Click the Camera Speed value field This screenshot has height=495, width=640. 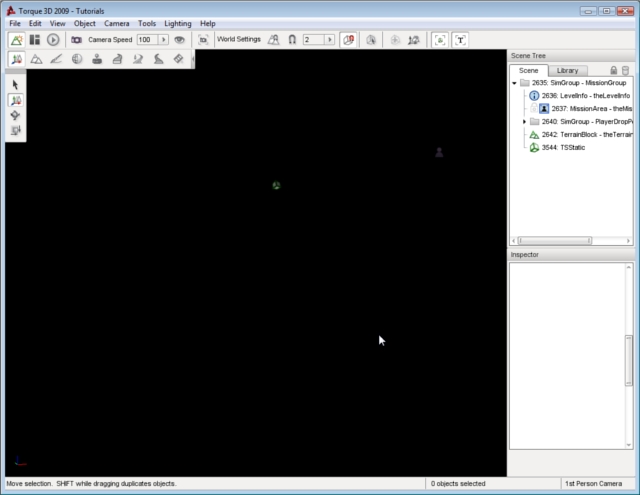tap(146, 40)
